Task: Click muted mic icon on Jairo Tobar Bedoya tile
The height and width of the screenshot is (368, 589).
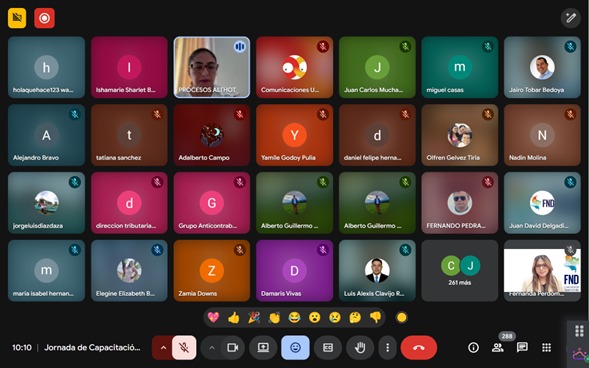Action: pyautogui.click(x=570, y=47)
